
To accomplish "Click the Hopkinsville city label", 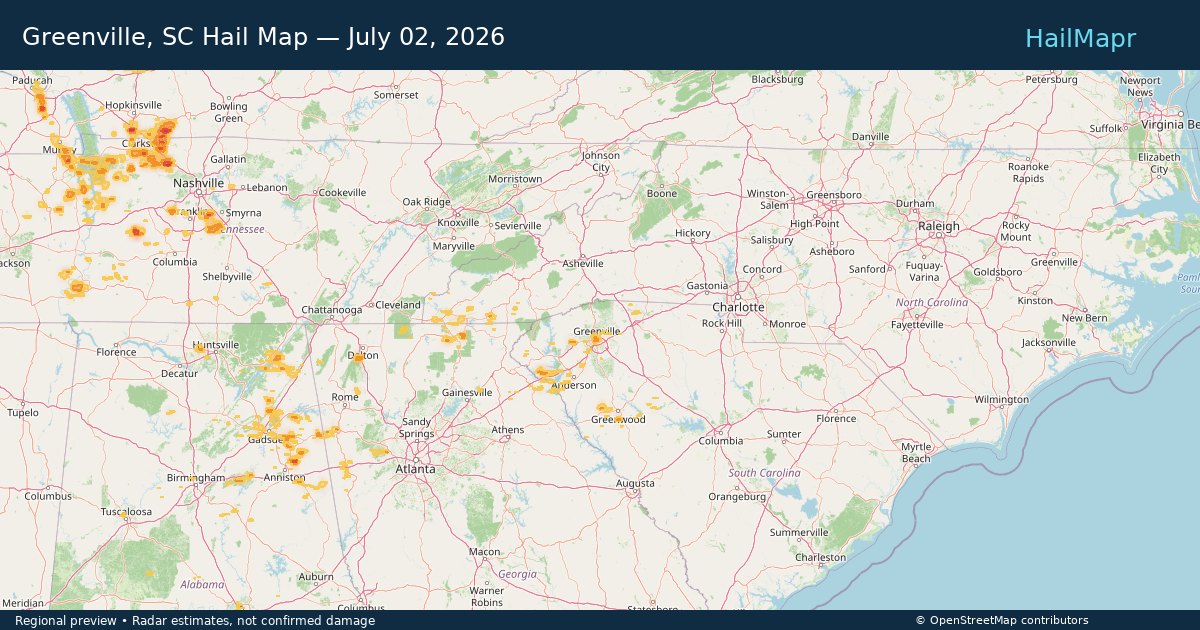I will [133, 105].
